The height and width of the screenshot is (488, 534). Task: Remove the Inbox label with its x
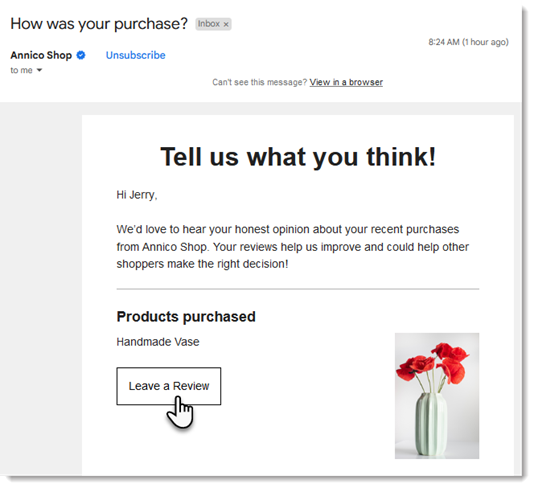click(x=226, y=24)
